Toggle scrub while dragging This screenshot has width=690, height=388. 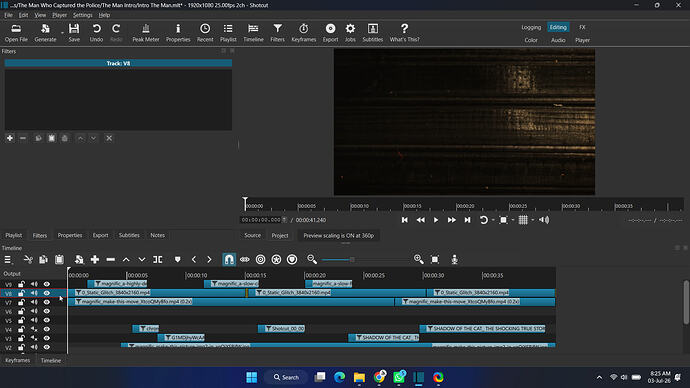tap(245, 260)
